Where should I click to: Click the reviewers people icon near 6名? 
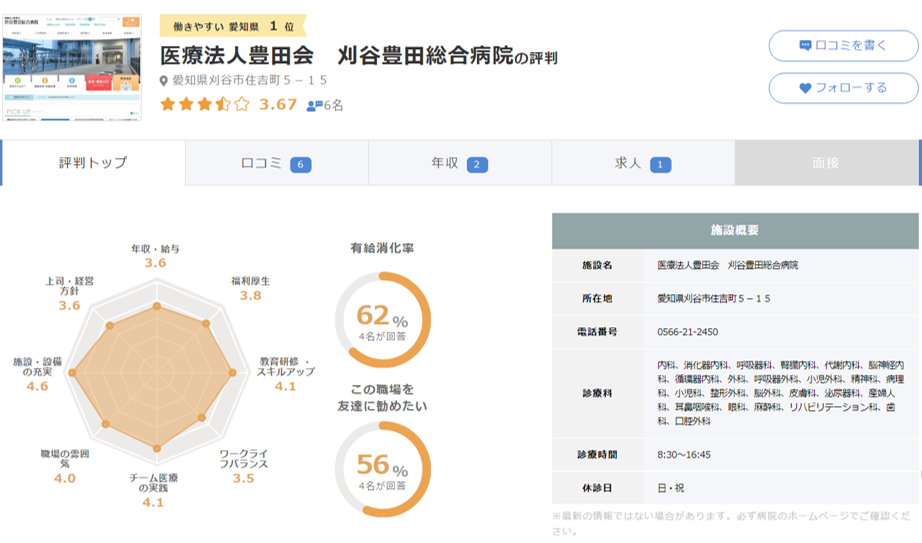pyautogui.click(x=314, y=105)
